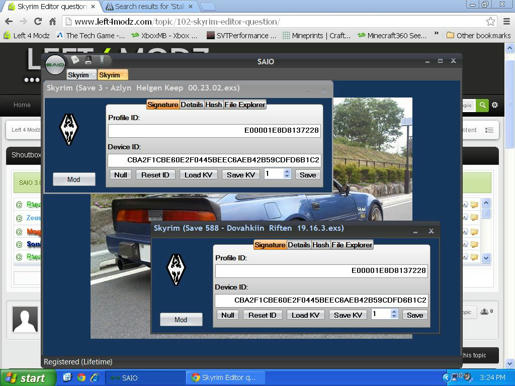Increase the stepper value in Save 3 window

pyautogui.click(x=287, y=172)
